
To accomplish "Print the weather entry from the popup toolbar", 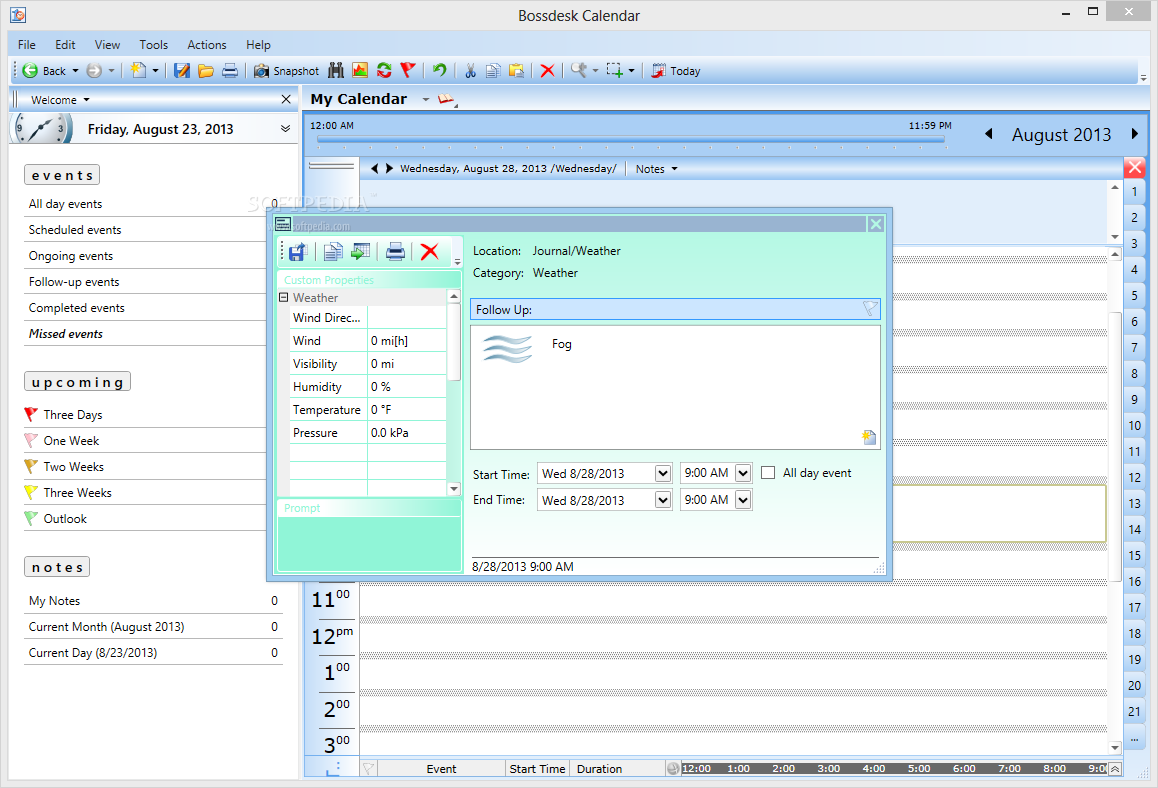I will click(396, 252).
